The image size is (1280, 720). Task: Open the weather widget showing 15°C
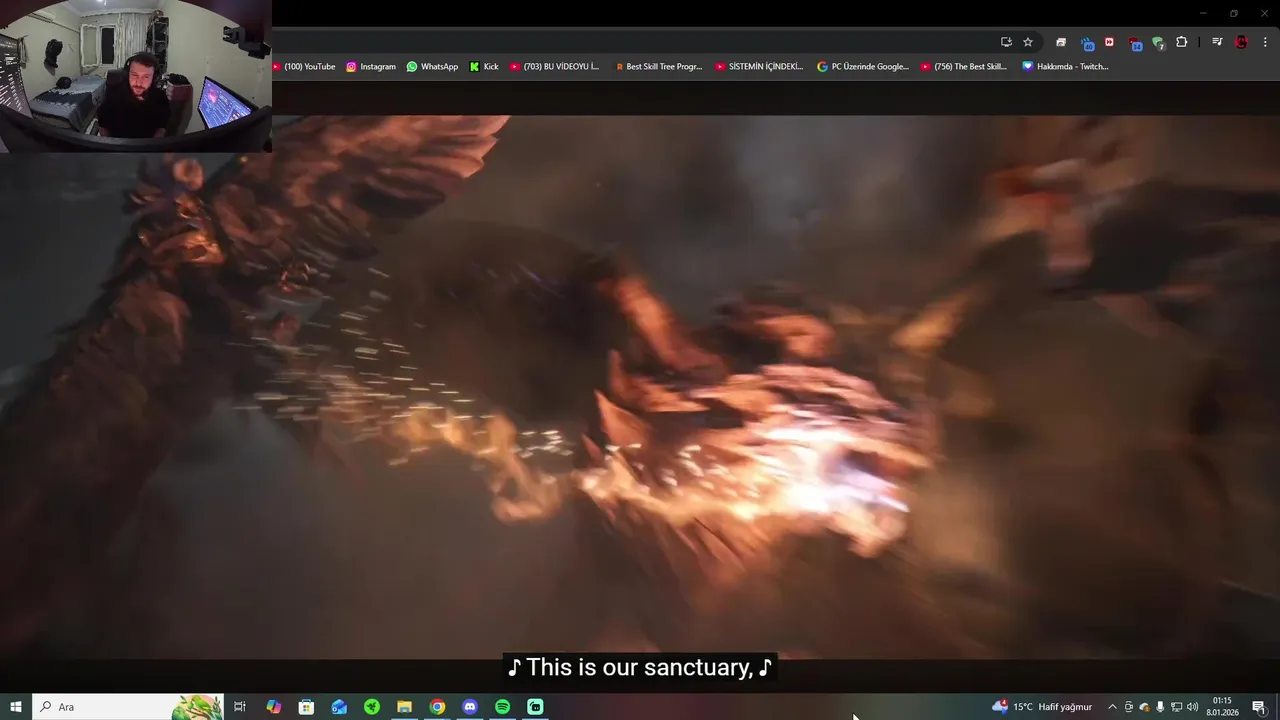pyautogui.click(x=1042, y=707)
